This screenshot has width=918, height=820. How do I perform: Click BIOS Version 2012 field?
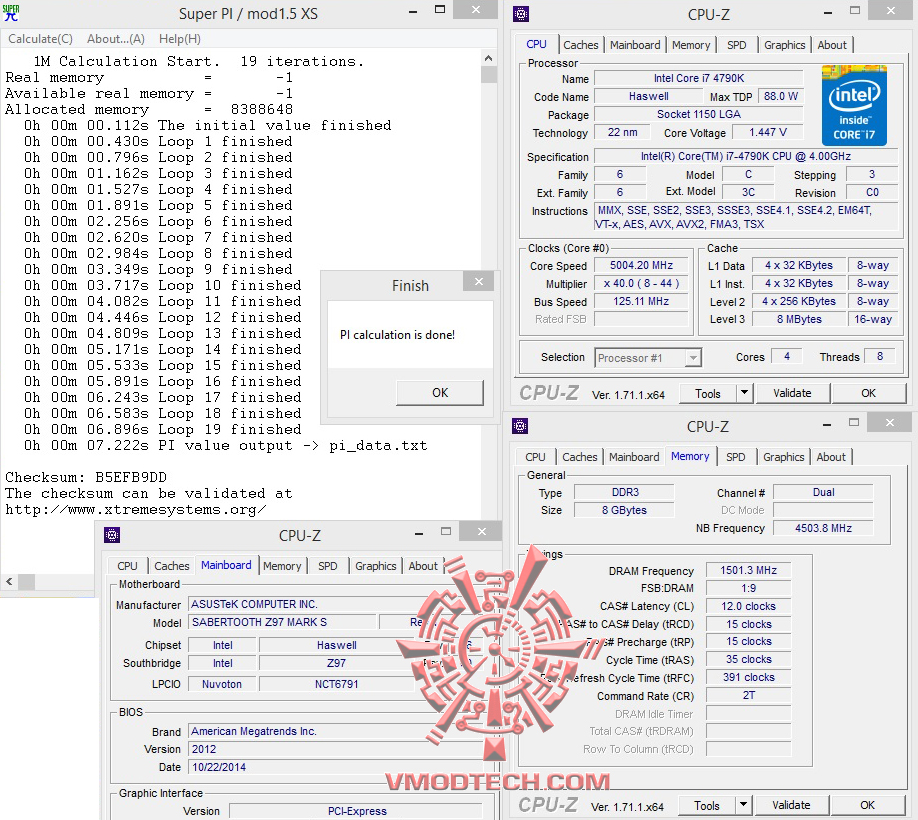335,749
